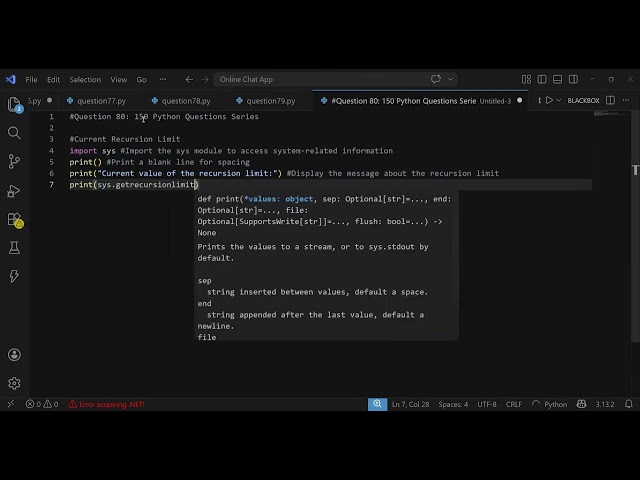Screen dimensions: 640x480
Task: Click the VS Code logo icon
Action: click(x=11, y=79)
